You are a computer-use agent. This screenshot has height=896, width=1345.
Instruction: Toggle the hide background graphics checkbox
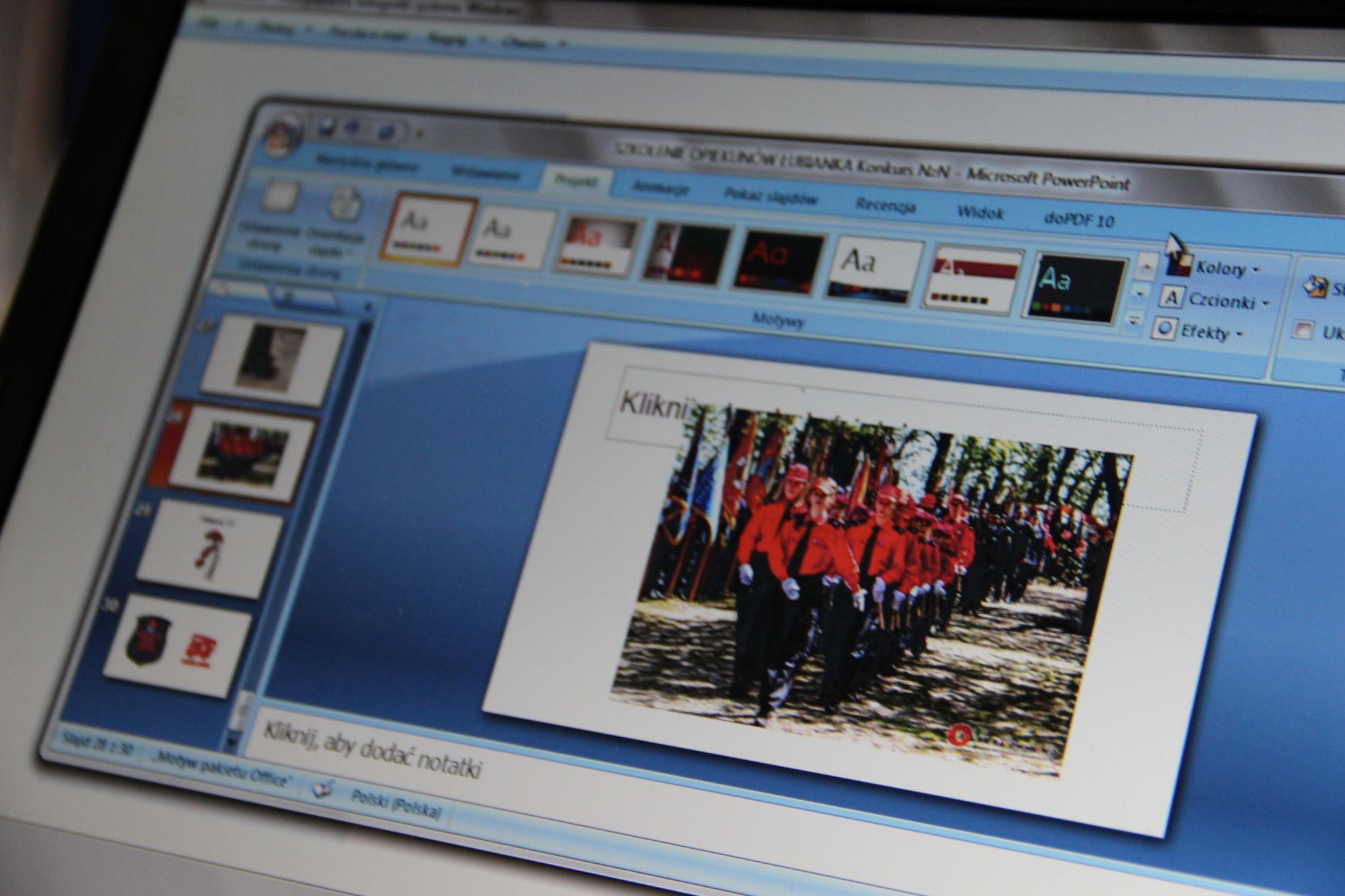(1302, 330)
